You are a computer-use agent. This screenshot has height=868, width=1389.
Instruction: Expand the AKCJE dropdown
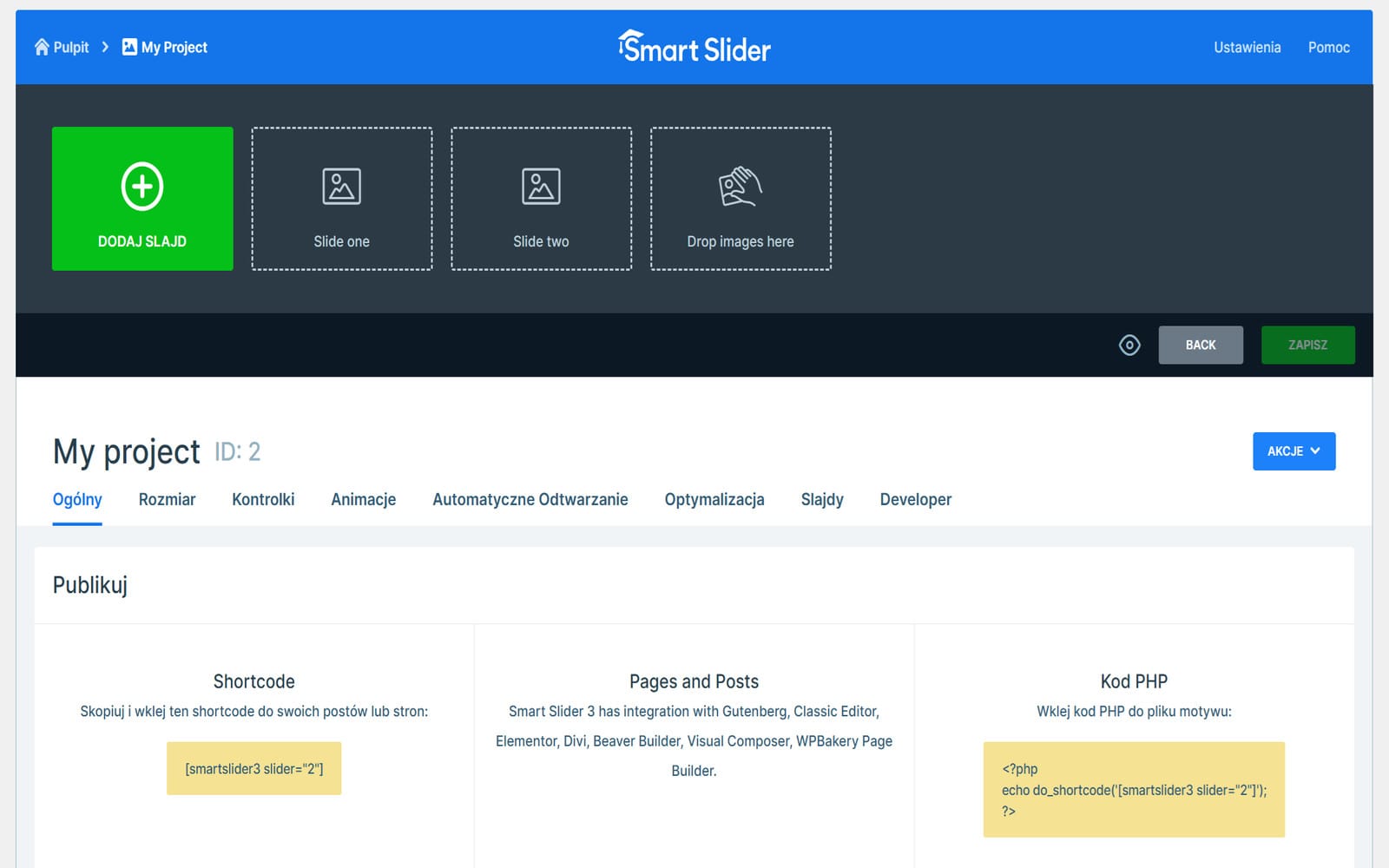coord(1294,451)
